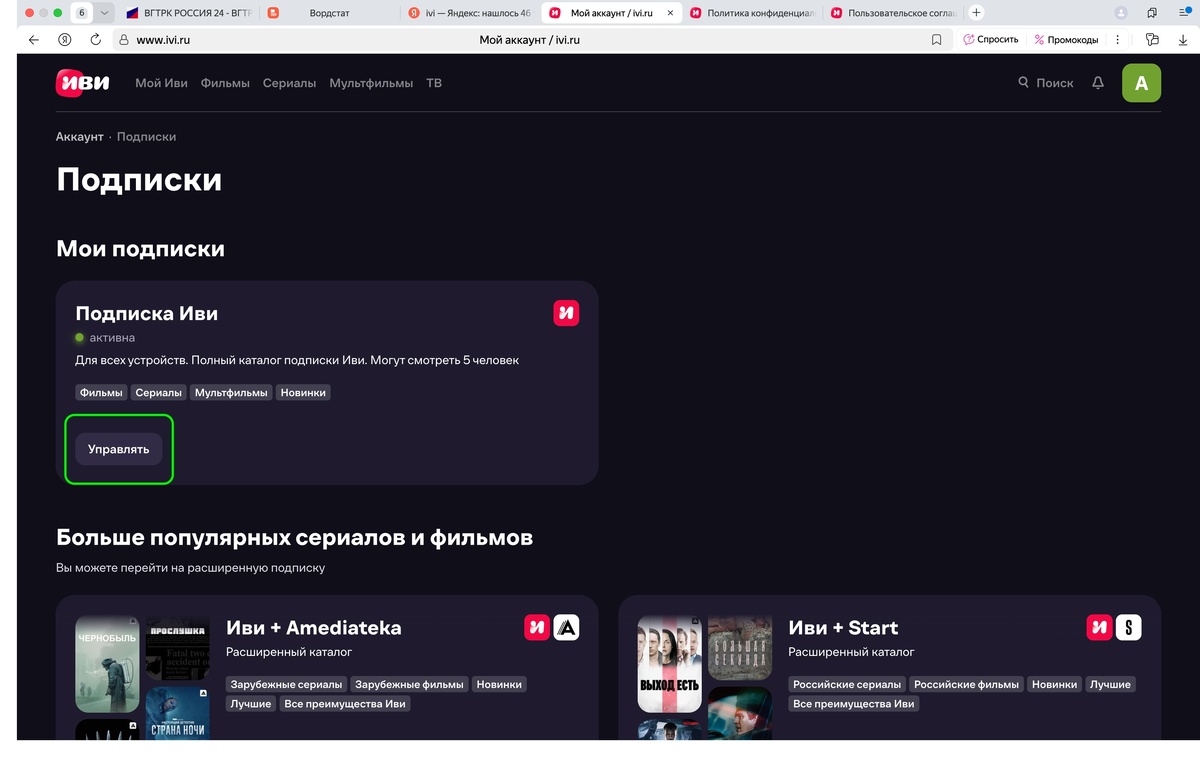Open notifications via the bell icon
The width and height of the screenshot is (1200, 760).
[1097, 83]
